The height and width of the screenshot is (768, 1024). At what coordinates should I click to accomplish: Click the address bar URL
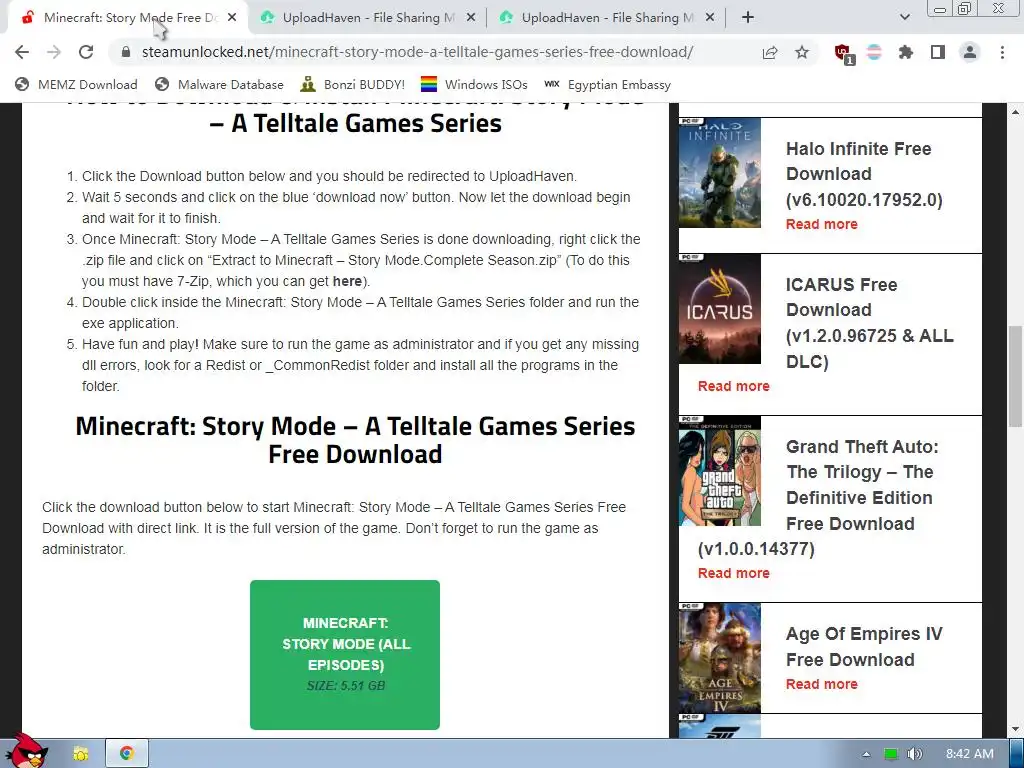pyautogui.click(x=417, y=52)
